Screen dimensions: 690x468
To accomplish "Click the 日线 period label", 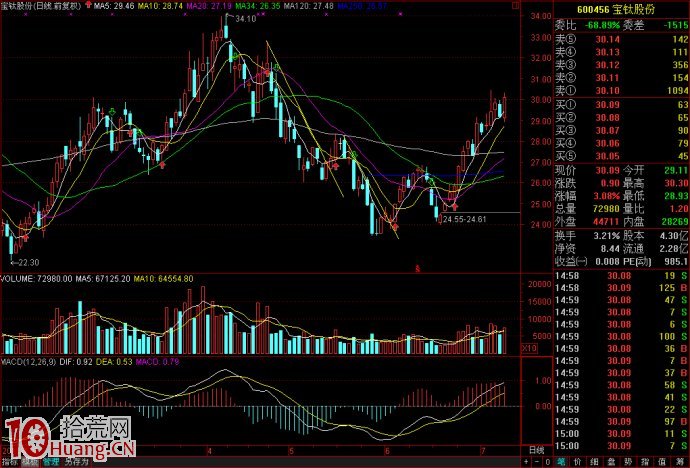I will (536, 450).
